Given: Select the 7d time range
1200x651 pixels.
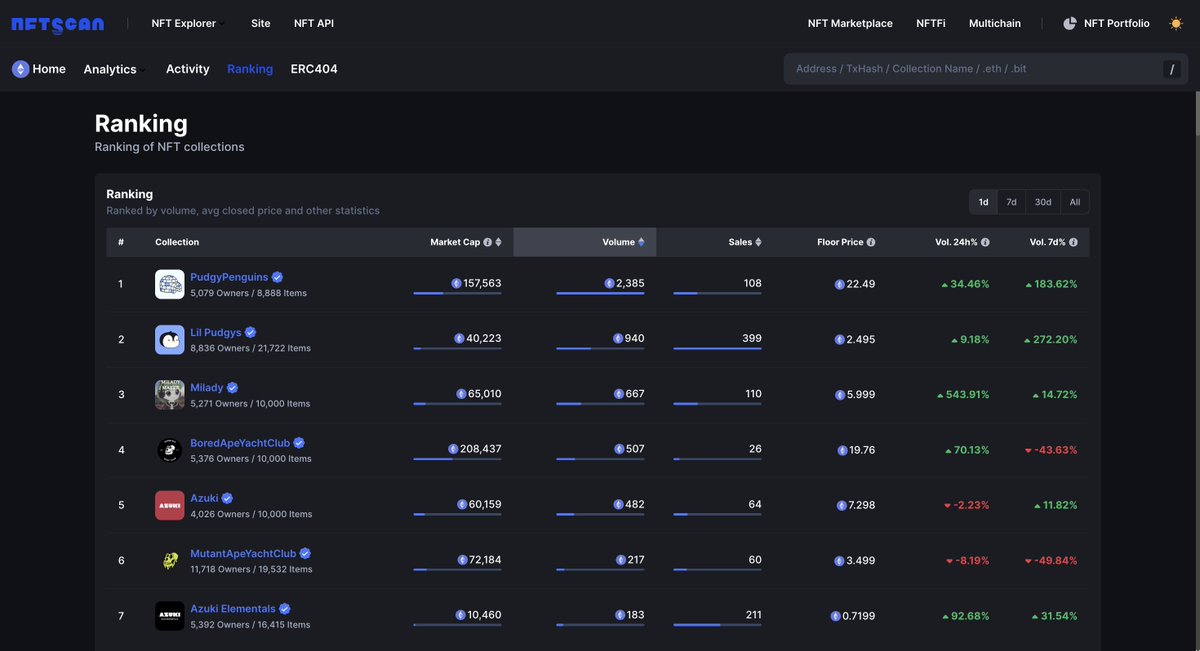Looking at the screenshot, I should (1011, 202).
